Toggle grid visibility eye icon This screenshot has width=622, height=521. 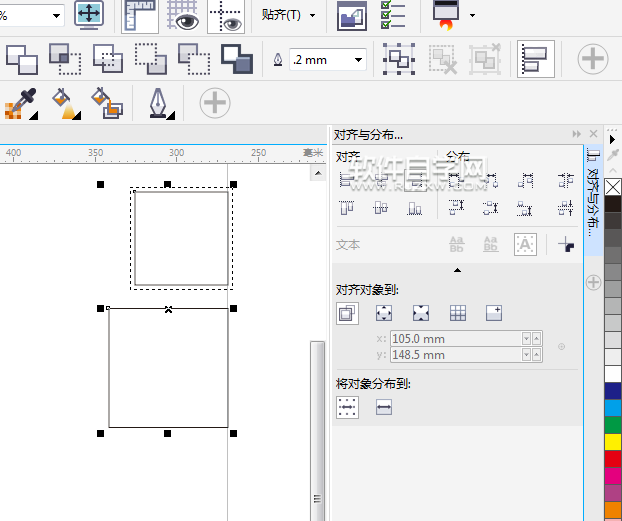point(183,16)
